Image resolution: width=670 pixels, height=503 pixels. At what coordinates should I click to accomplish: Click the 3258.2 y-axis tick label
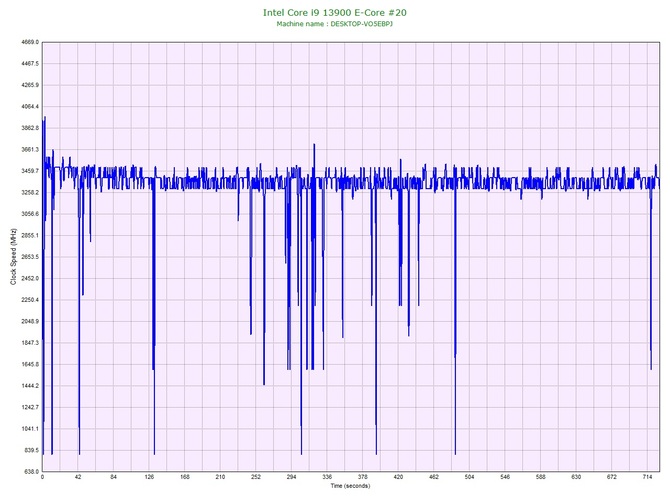(30, 192)
